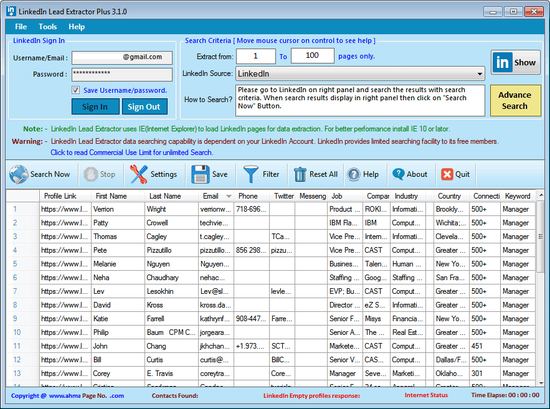Click the Time Elapse status text
Image resolution: width=550 pixels, height=409 pixels.
(x=505, y=395)
